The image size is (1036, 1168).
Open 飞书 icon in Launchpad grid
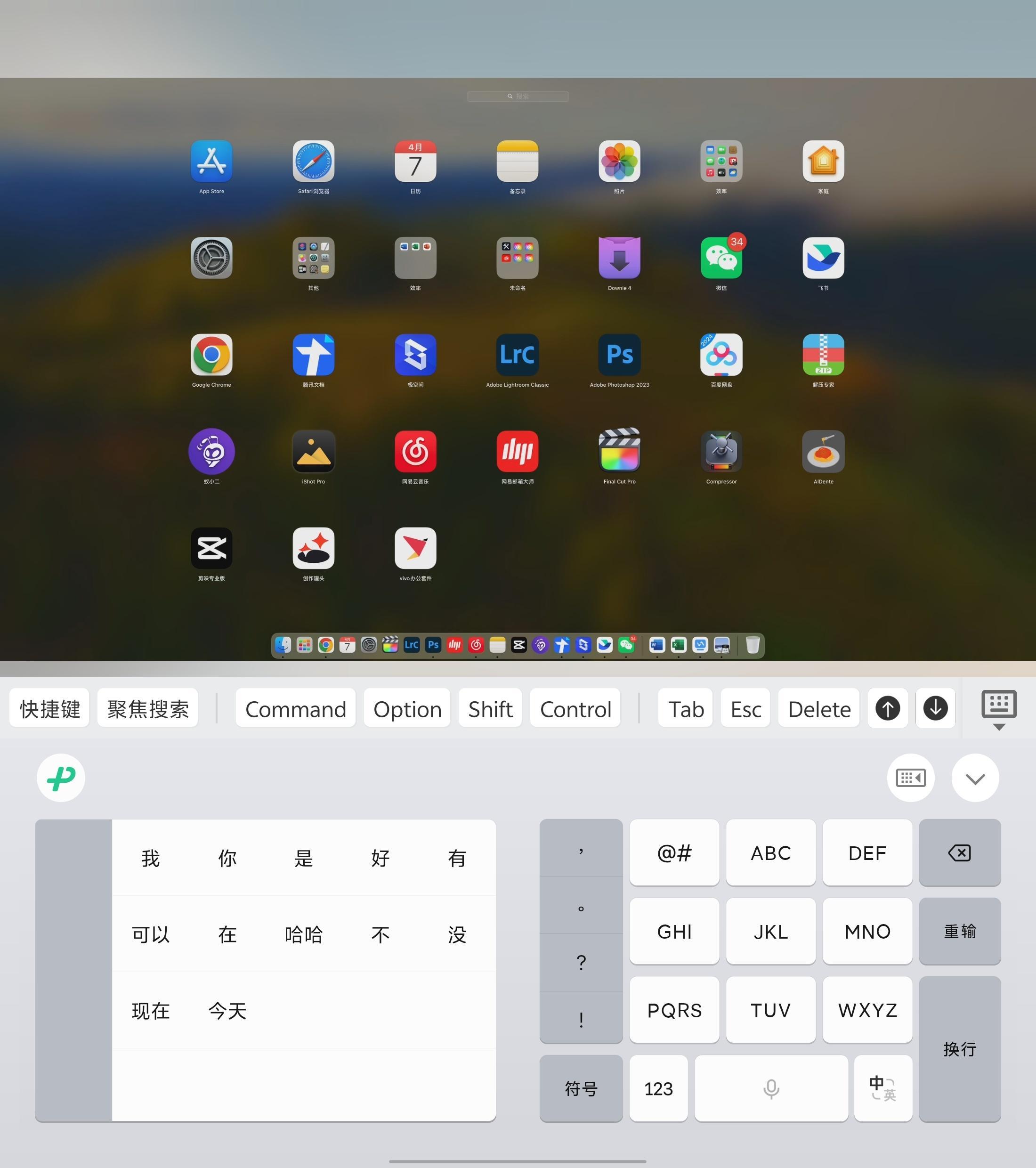[x=824, y=258]
